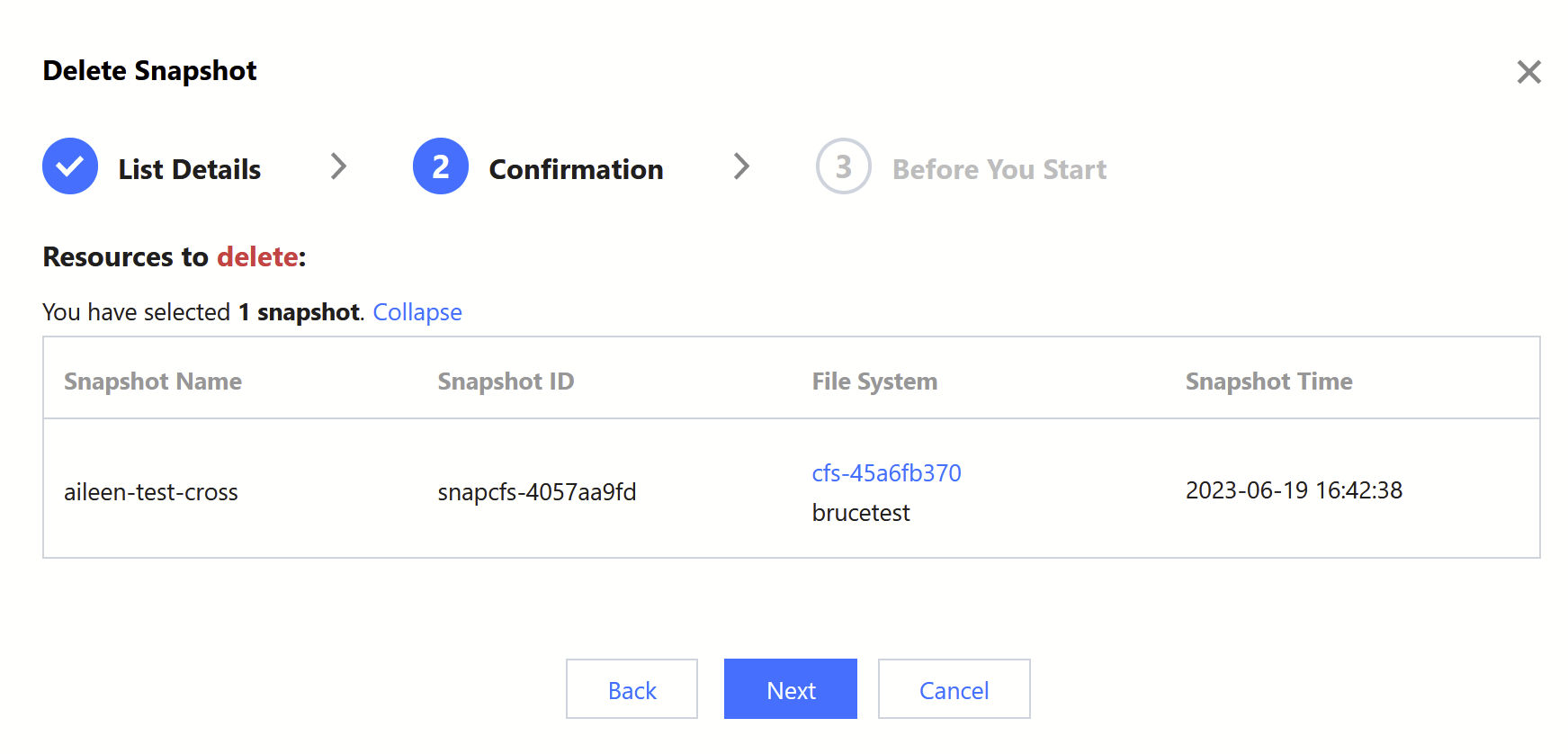Go back to the previous step
Viewport: 1568px width, 754px height.
(632, 689)
